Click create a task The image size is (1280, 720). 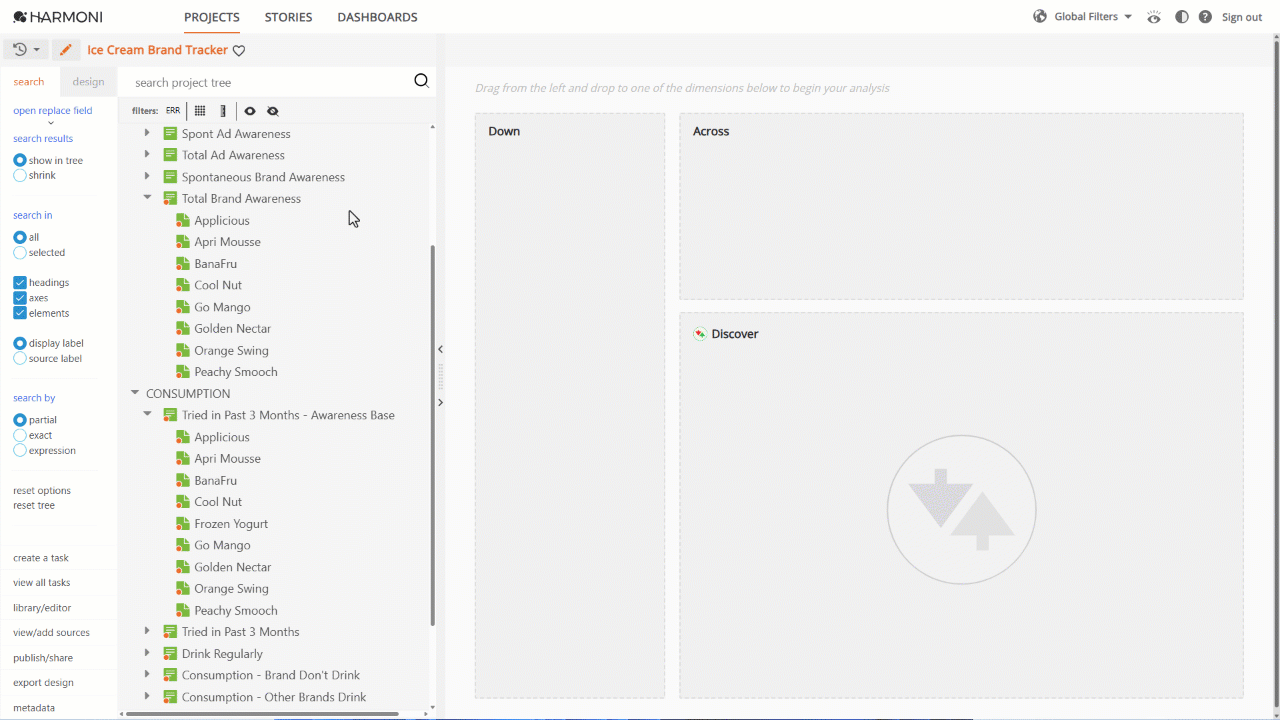(41, 558)
